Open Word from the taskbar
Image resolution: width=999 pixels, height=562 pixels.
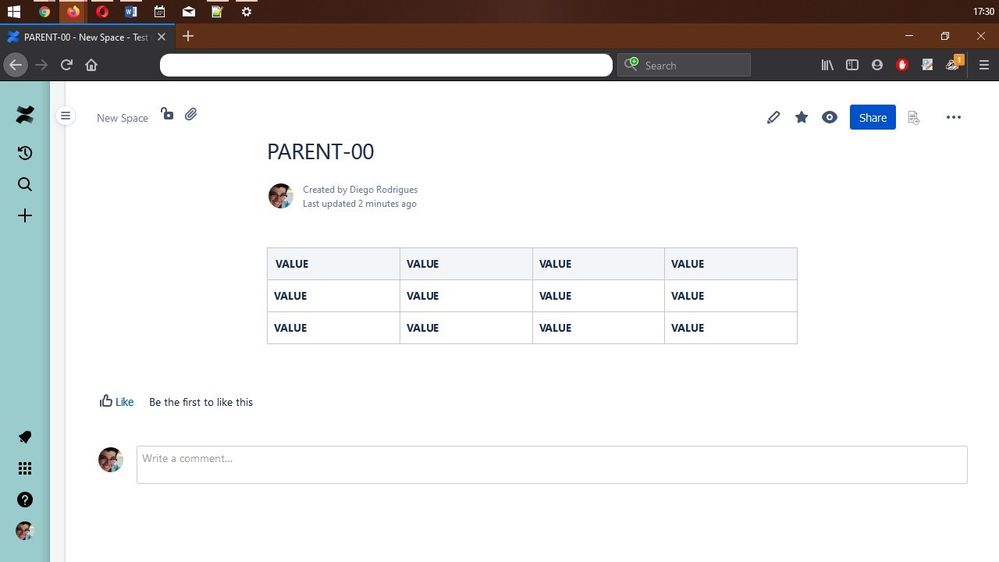(x=131, y=11)
